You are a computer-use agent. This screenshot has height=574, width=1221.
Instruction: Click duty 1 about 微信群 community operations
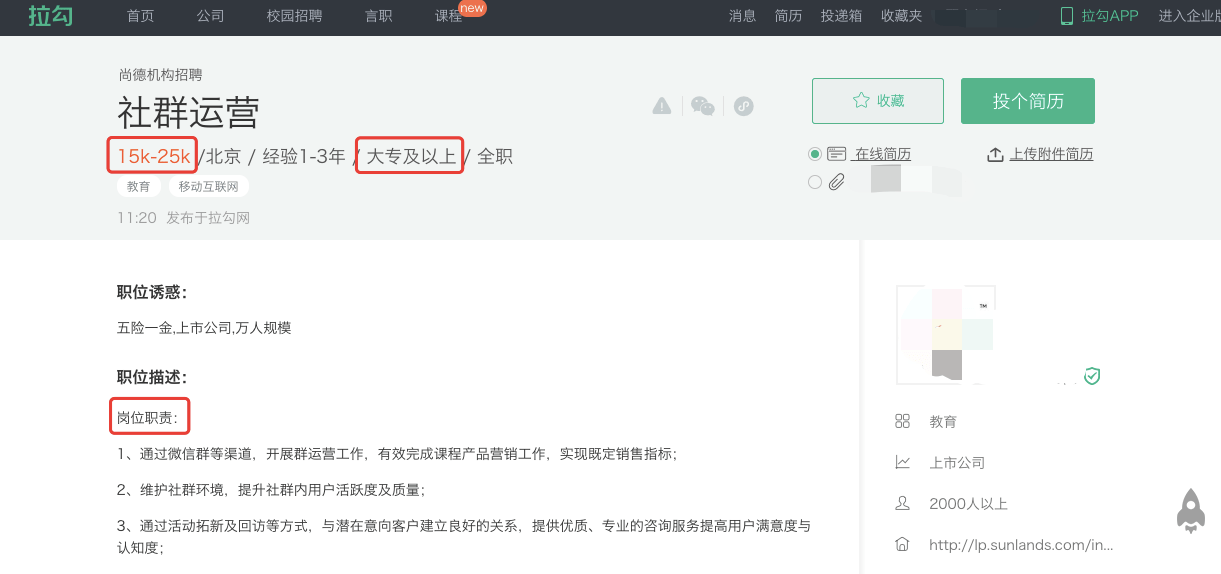pyautogui.click(x=397, y=454)
